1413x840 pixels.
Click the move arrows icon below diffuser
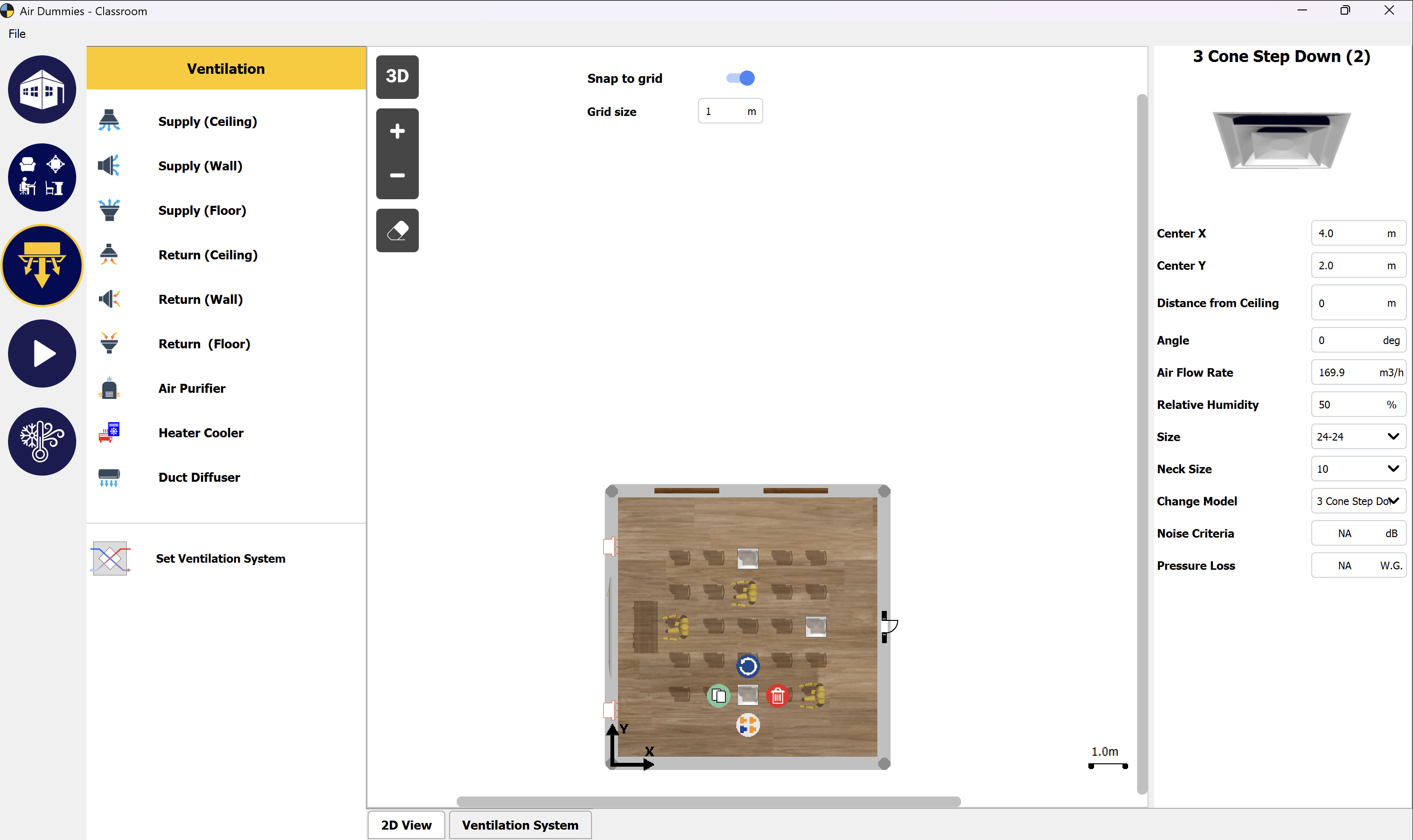748,725
